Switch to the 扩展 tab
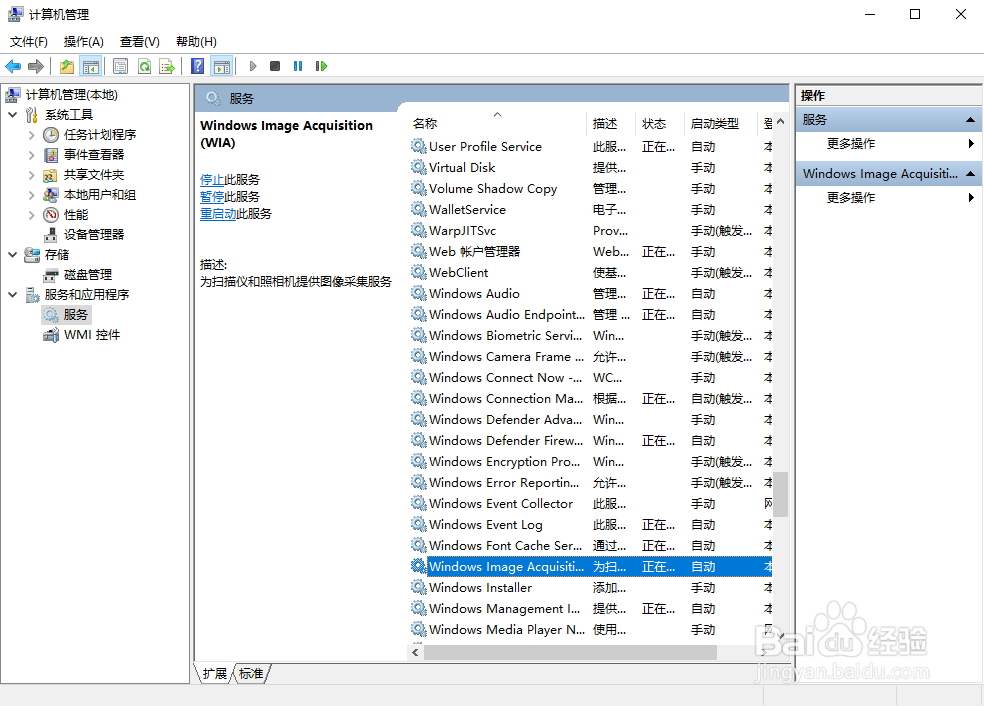The height and width of the screenshot is (706, 984). [215, 673]
